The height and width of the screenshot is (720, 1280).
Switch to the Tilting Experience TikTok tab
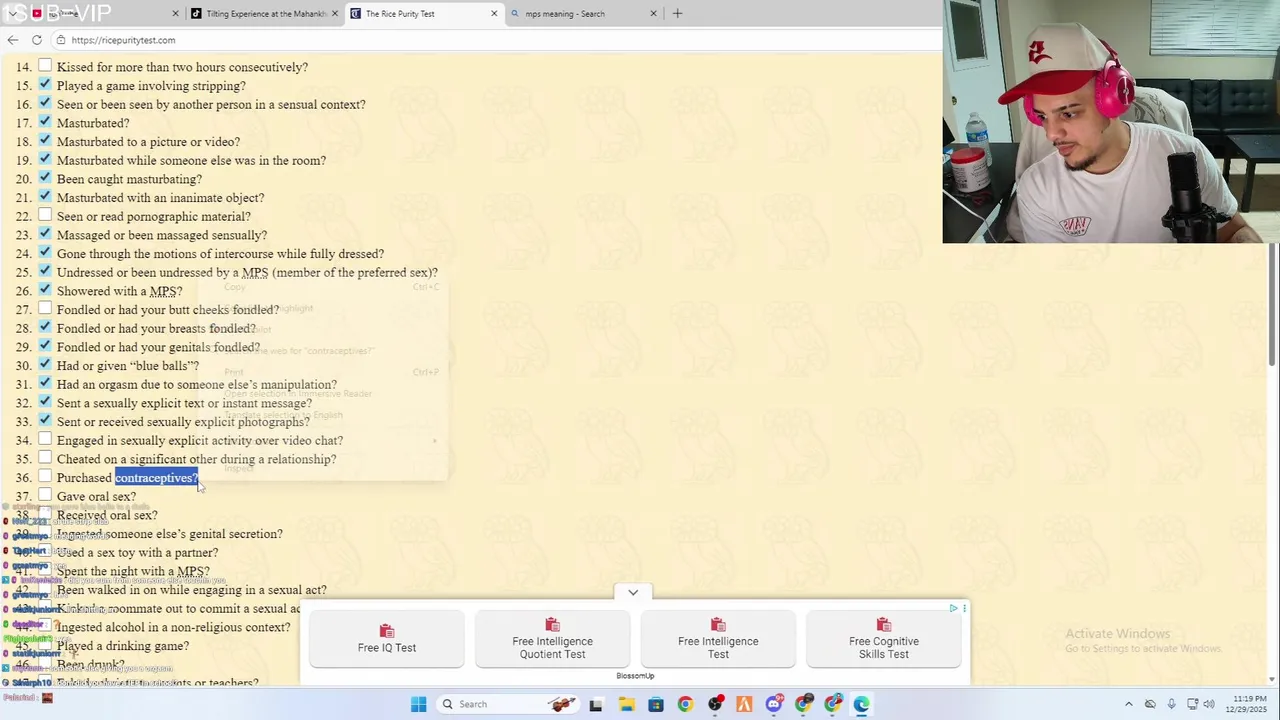(265, 14)
